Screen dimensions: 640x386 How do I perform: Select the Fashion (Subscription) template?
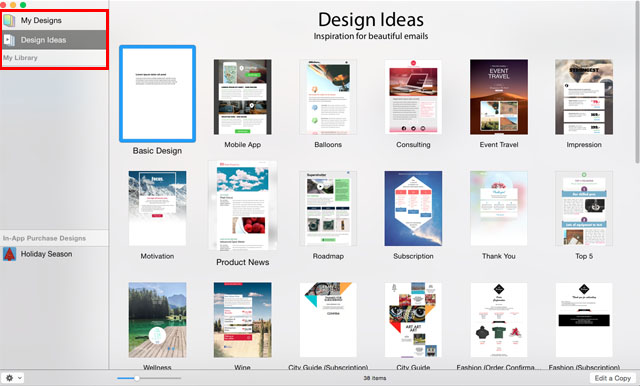point(584,320)
